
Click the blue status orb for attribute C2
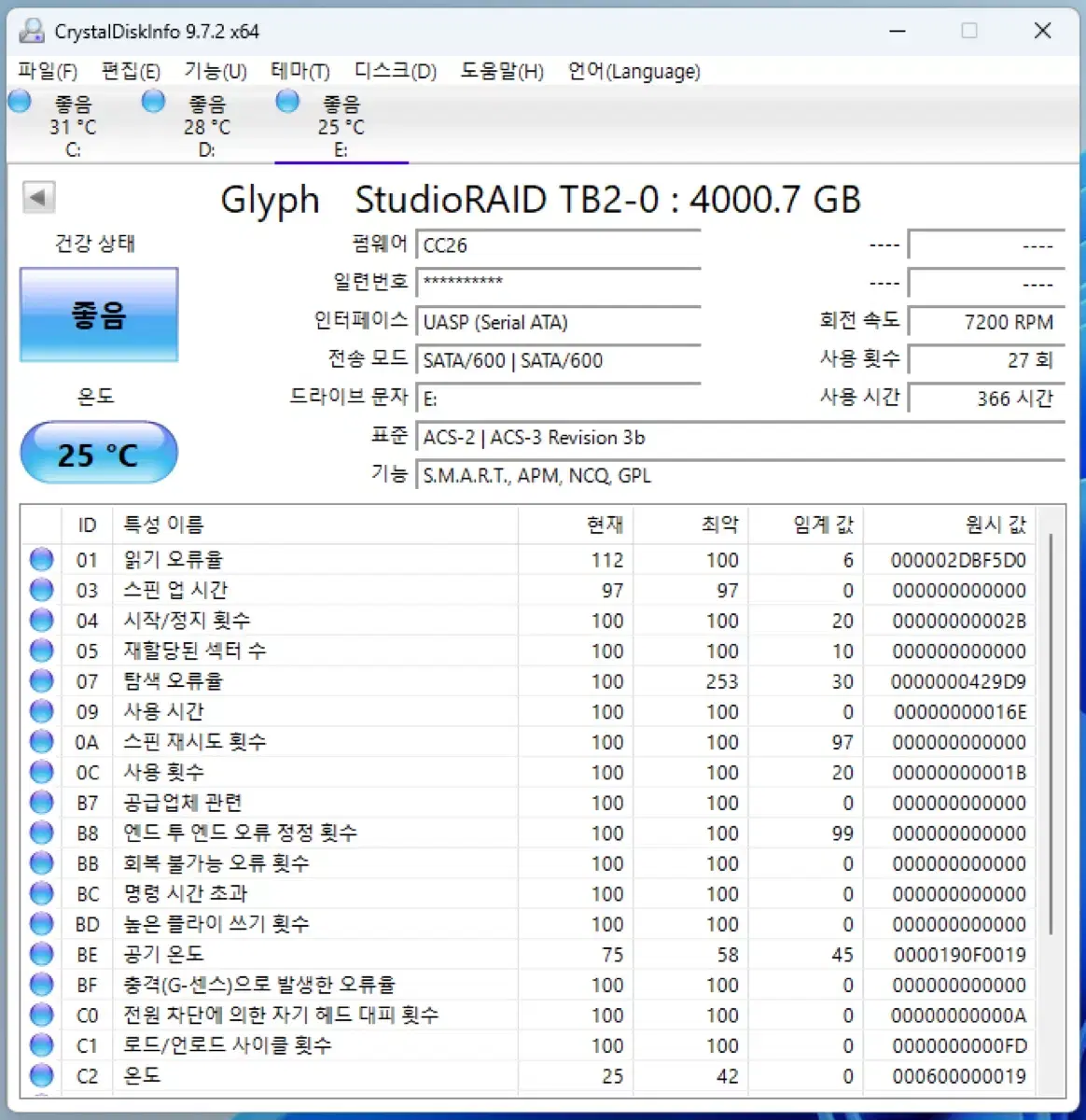pos(41,1075)
